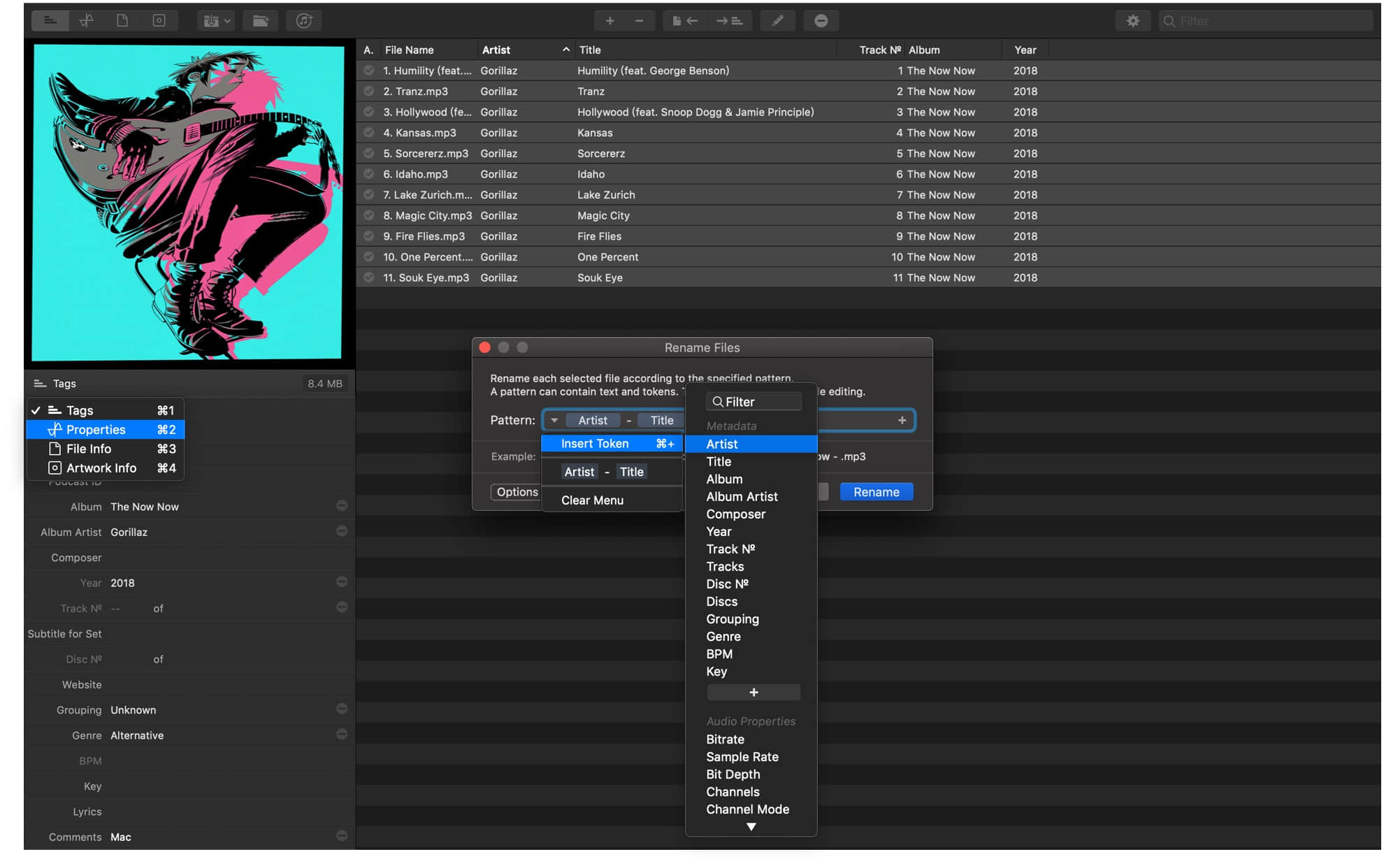Click the add to iTunes music icon
The width and height of the screenshot is (1384, 868).
[304, 21]
